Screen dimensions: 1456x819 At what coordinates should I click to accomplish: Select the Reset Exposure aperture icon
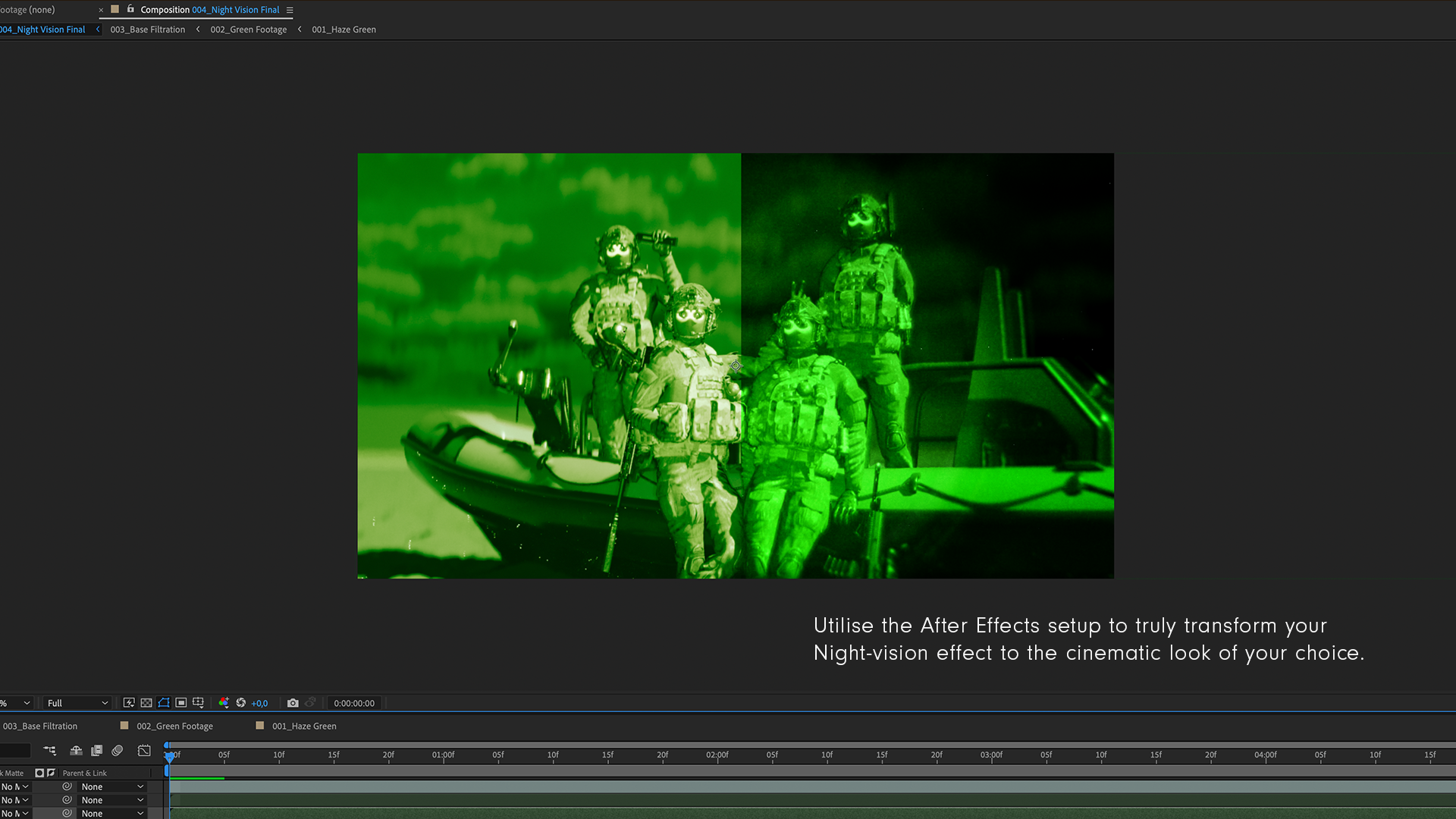[x=241, y=702]
